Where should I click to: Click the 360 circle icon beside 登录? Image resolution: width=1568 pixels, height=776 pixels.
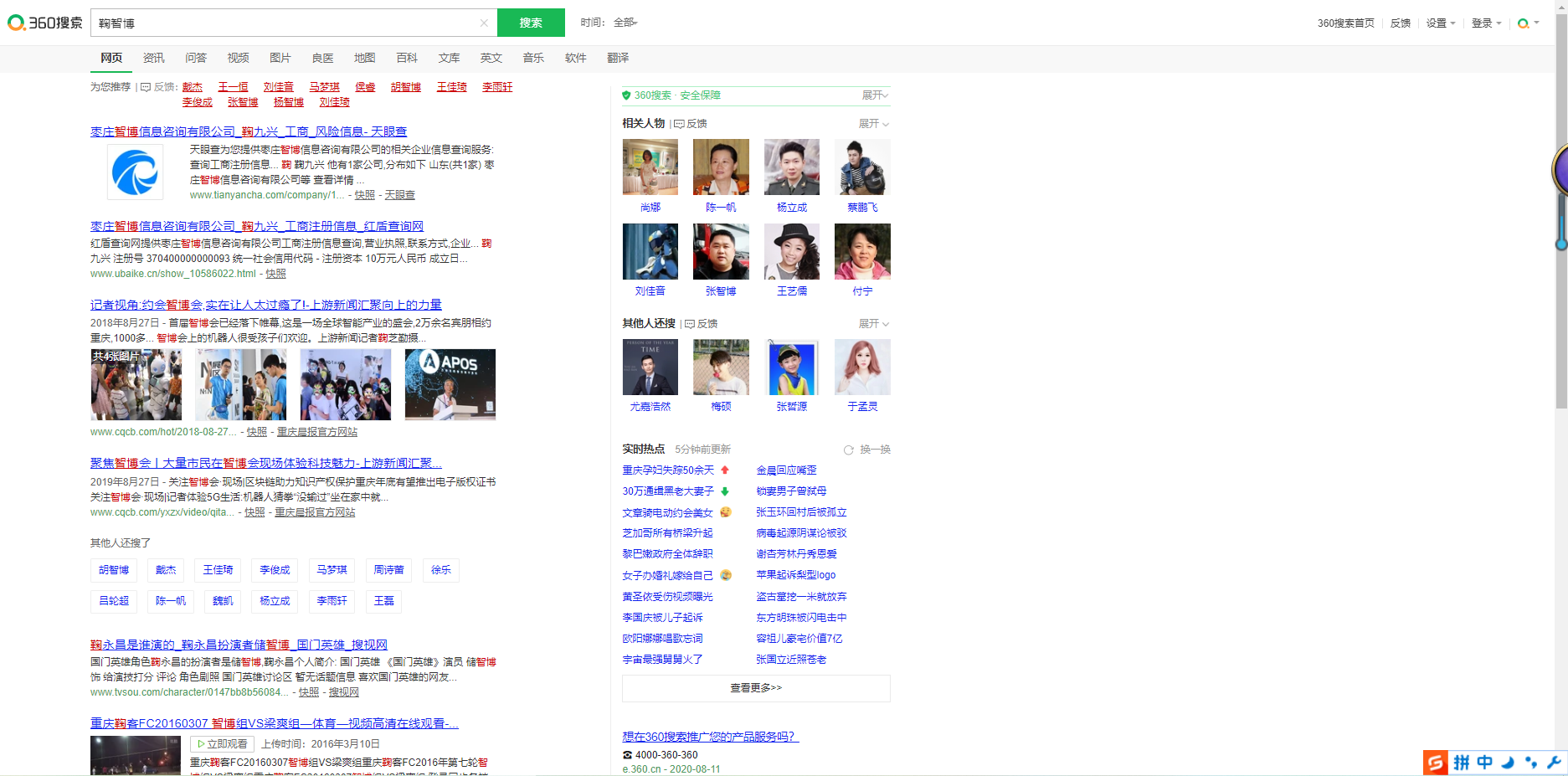tap(1523, 23)
